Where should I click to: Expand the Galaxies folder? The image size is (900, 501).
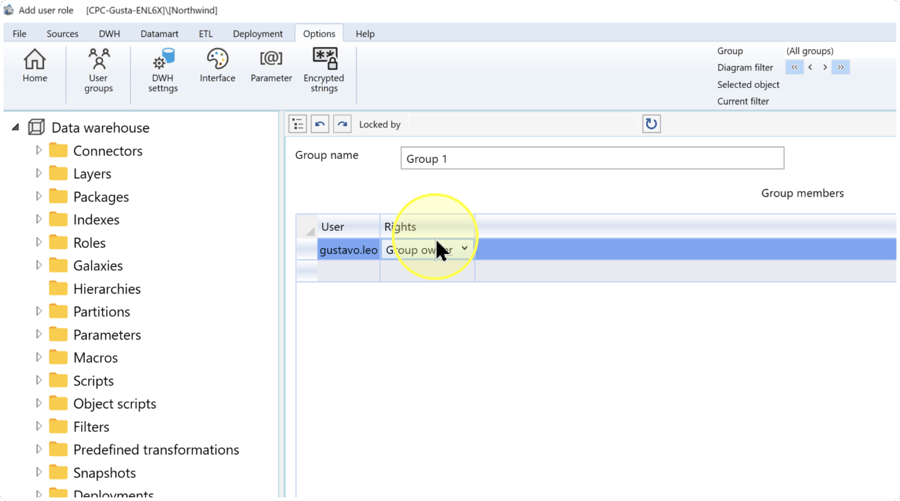[x=38, y=265]
